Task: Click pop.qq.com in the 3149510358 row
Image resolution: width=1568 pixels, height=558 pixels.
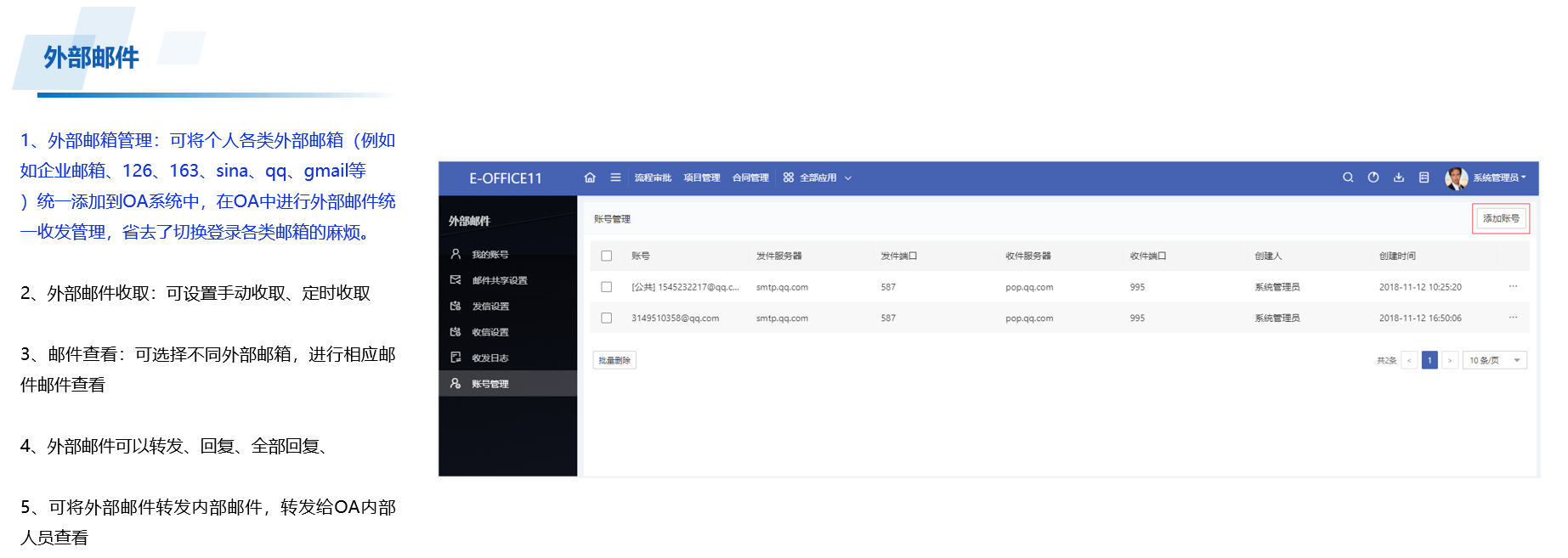Action: tap(1029, 318)
